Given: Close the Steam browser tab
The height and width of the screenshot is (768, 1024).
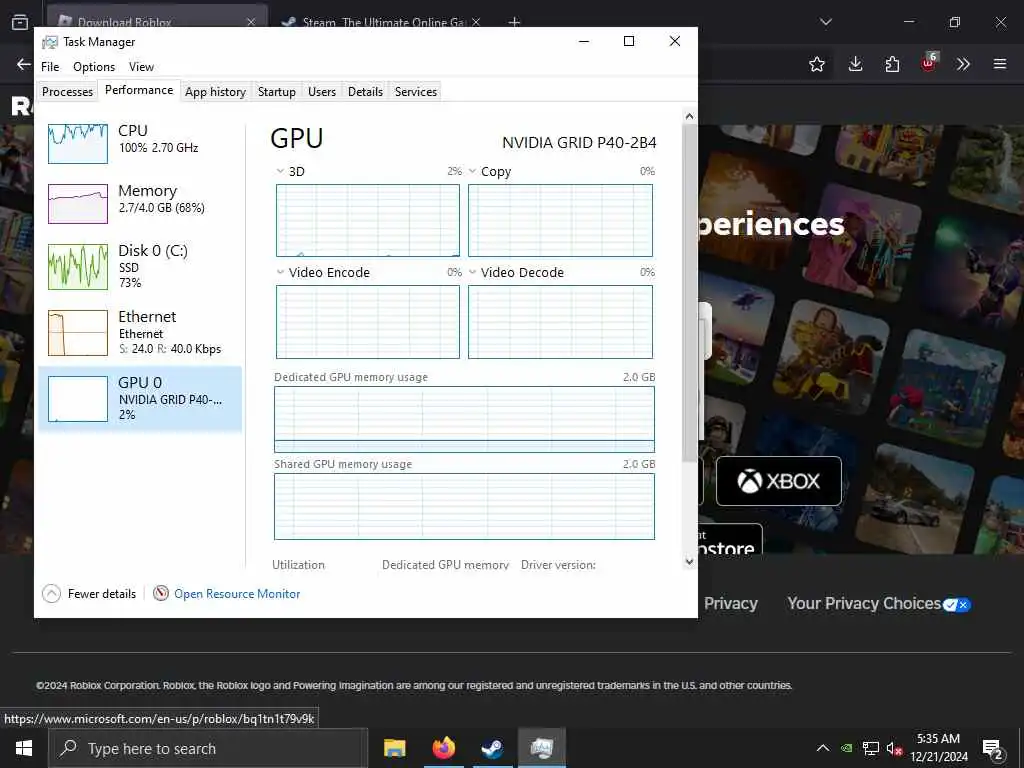Looking at the screenshot, I should [x=476, y=22].
